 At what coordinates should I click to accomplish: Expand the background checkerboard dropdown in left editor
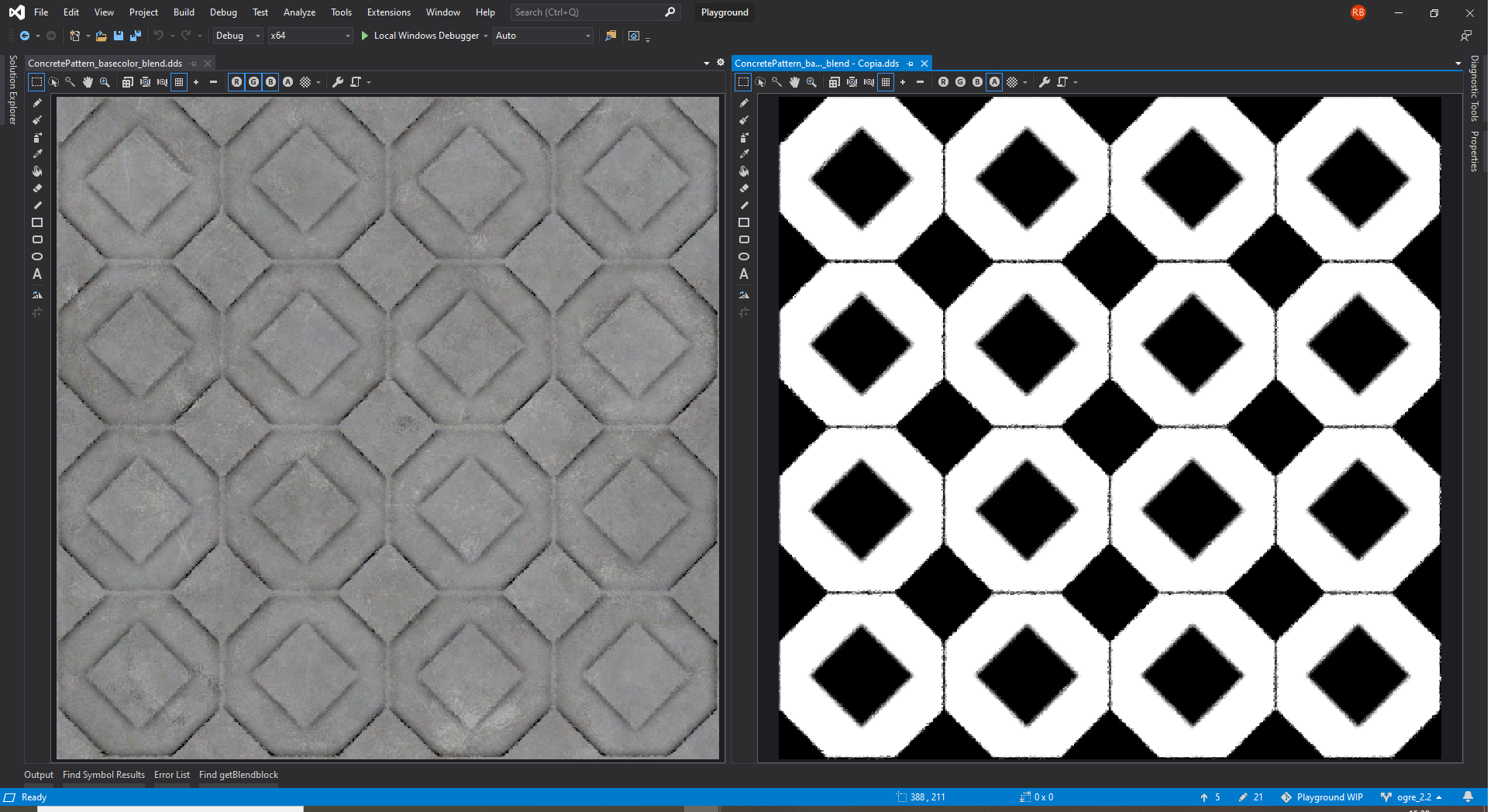[318, 83]
